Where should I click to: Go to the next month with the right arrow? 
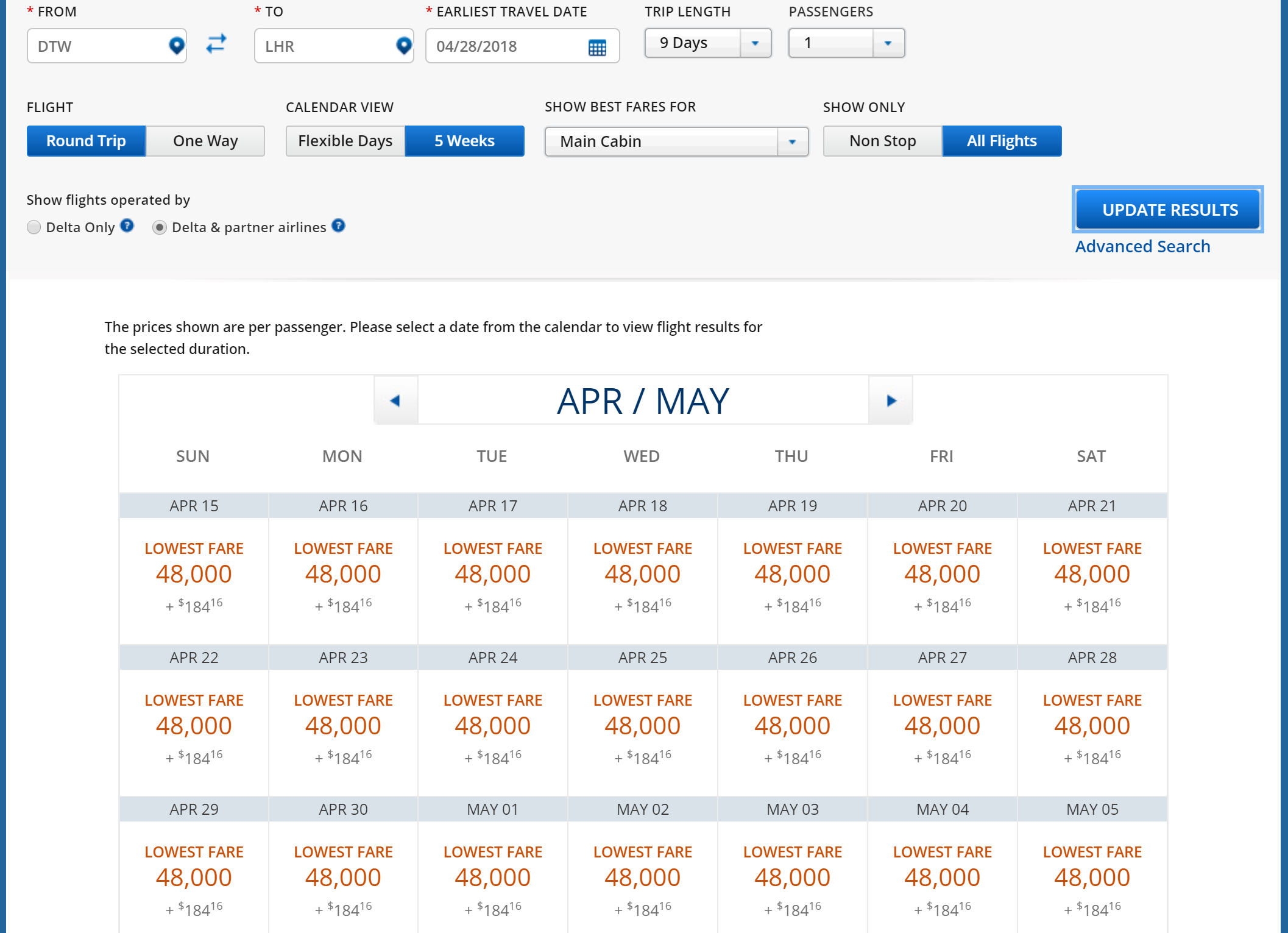tap(891, 400)
